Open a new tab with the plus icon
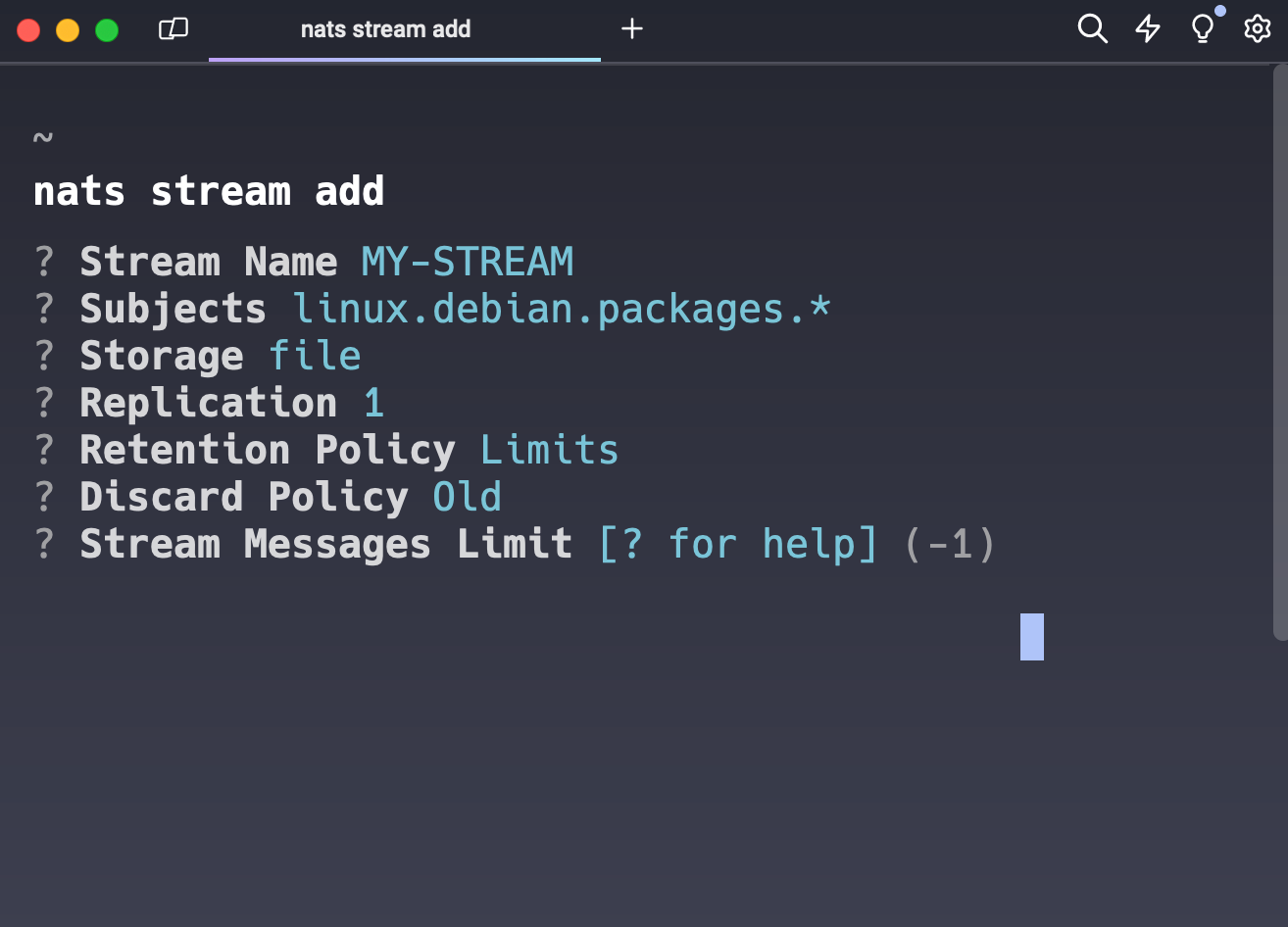 [631, 29]
